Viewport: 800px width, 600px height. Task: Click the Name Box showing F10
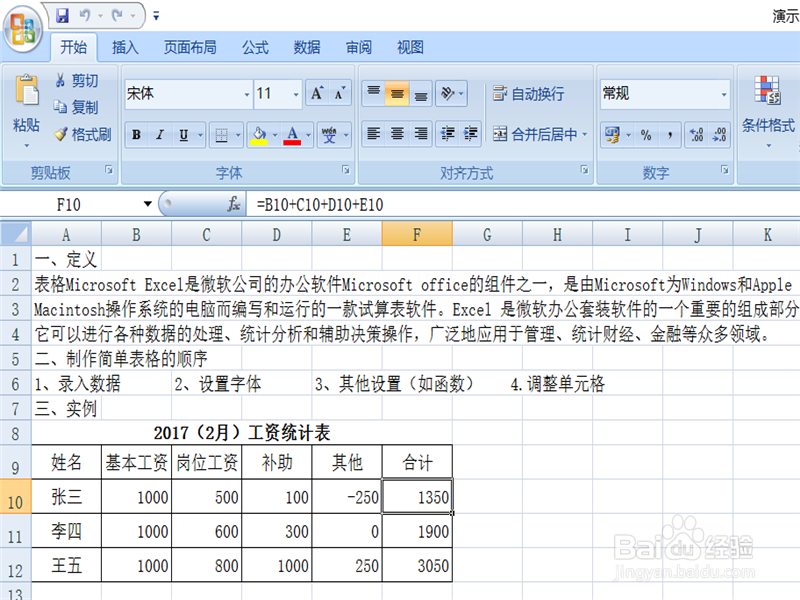[x=69, y=205]
